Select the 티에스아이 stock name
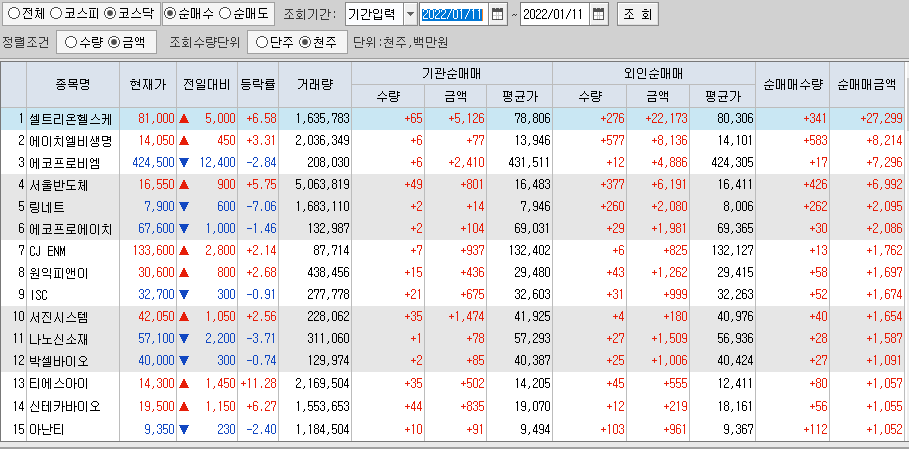Viewport: 909px width, 449px height. click(58, 383)
